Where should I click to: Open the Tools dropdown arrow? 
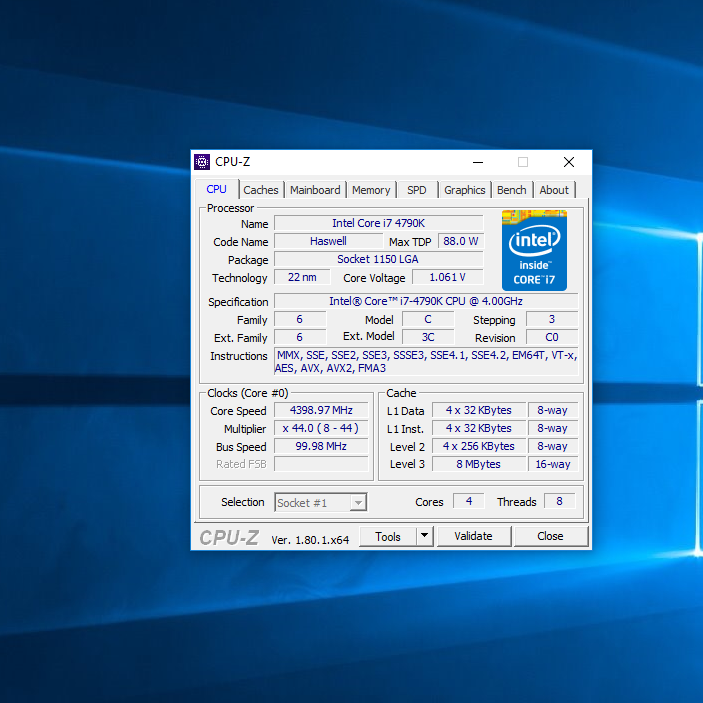coord(425,536)
